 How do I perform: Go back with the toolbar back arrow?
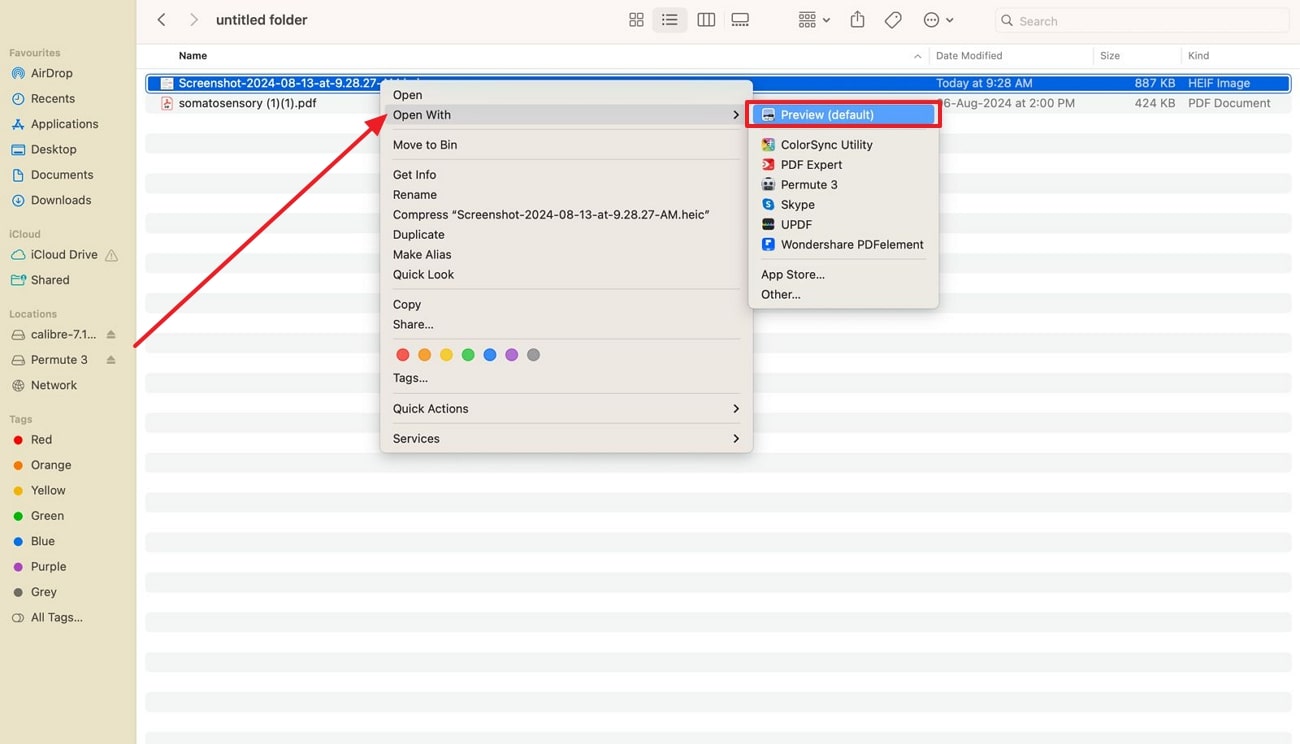tap(162, 20)
